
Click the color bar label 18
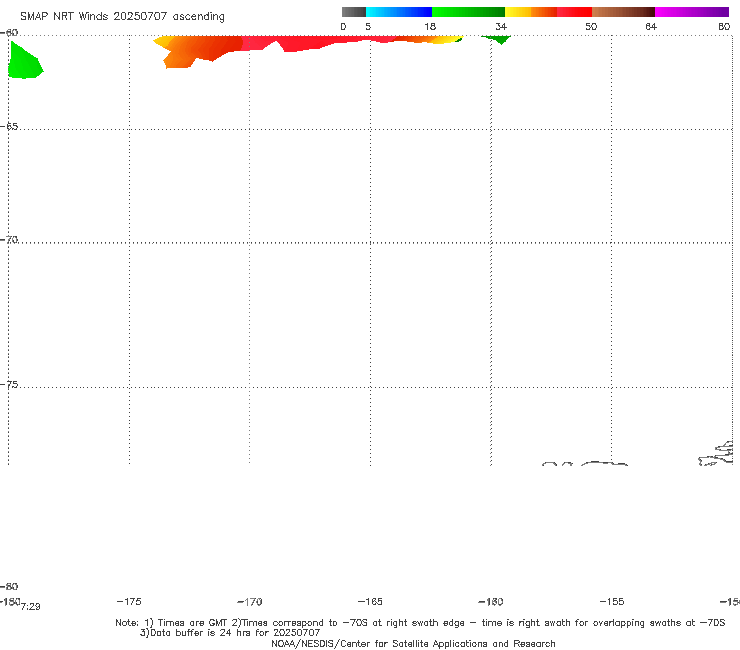point(430,26)
